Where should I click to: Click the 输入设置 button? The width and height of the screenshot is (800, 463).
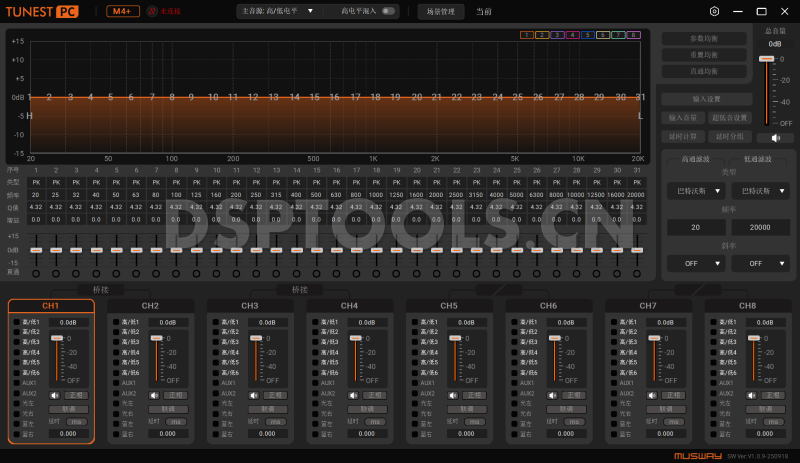coord(706,99)
